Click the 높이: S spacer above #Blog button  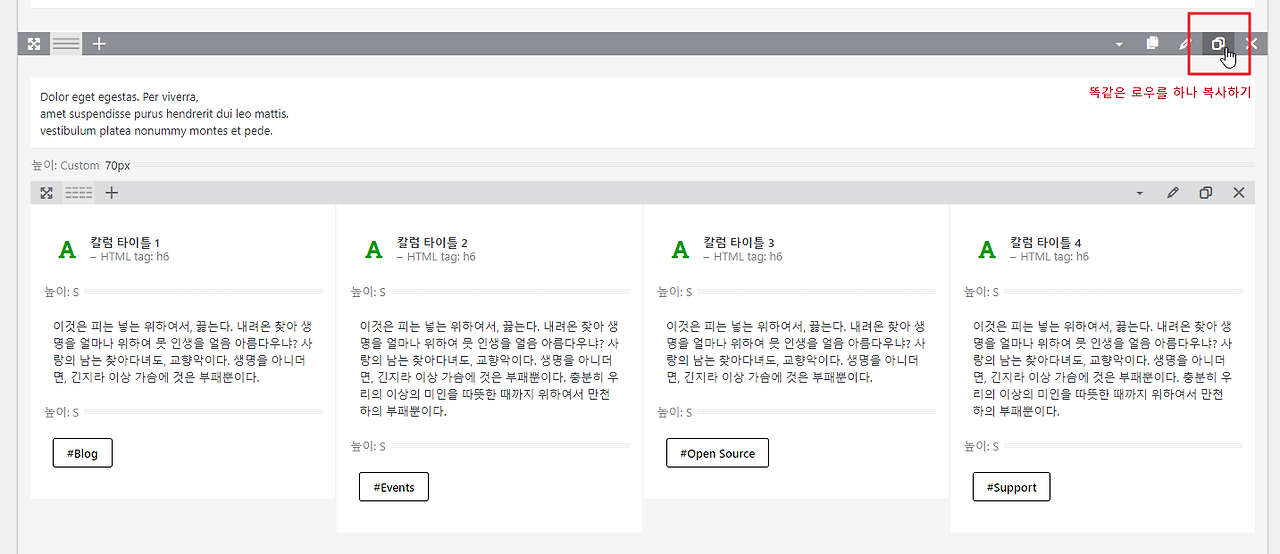pyautogui.click(x=183, y=412)
